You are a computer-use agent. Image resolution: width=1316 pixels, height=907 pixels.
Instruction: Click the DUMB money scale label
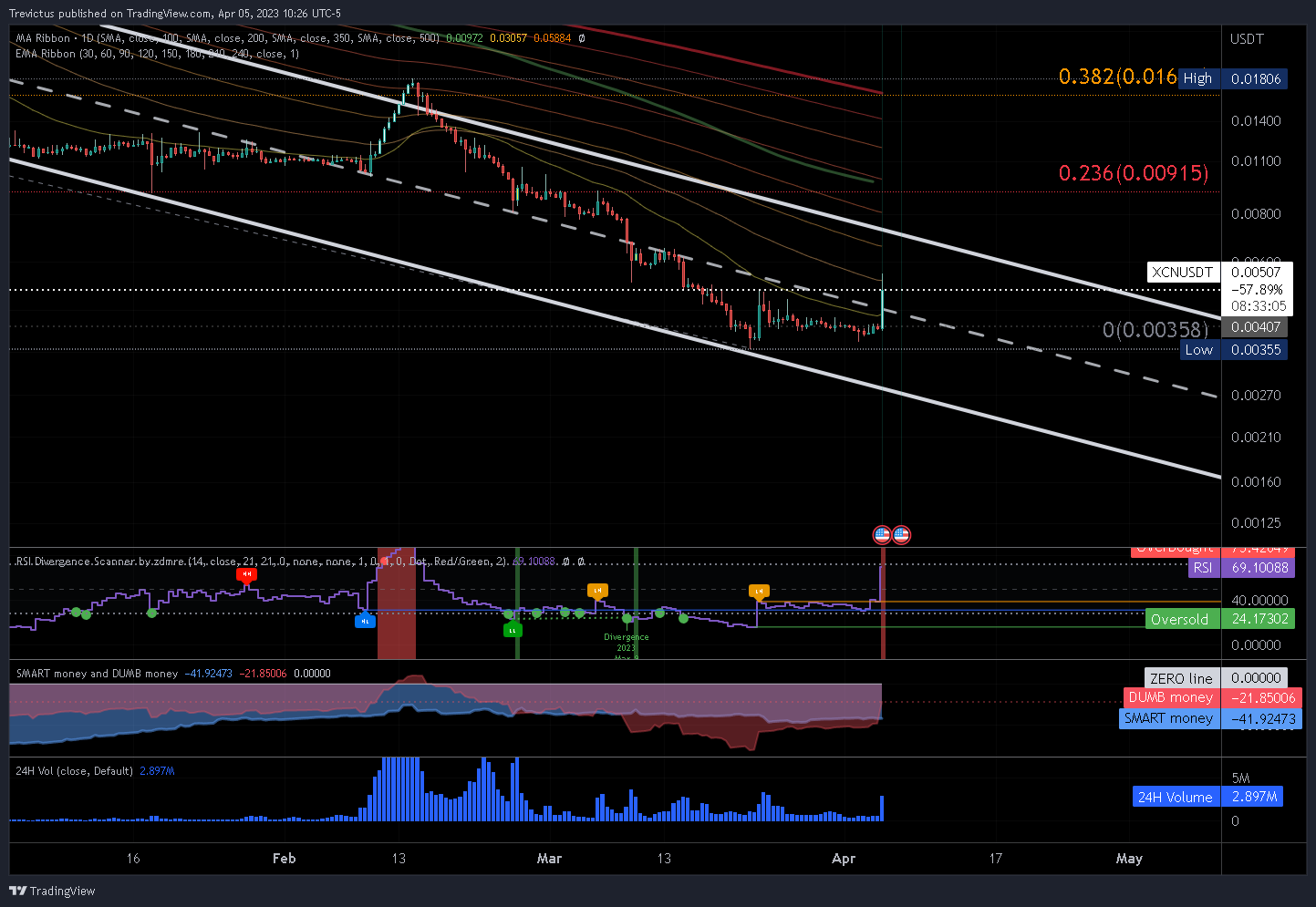click(1170, 697)
